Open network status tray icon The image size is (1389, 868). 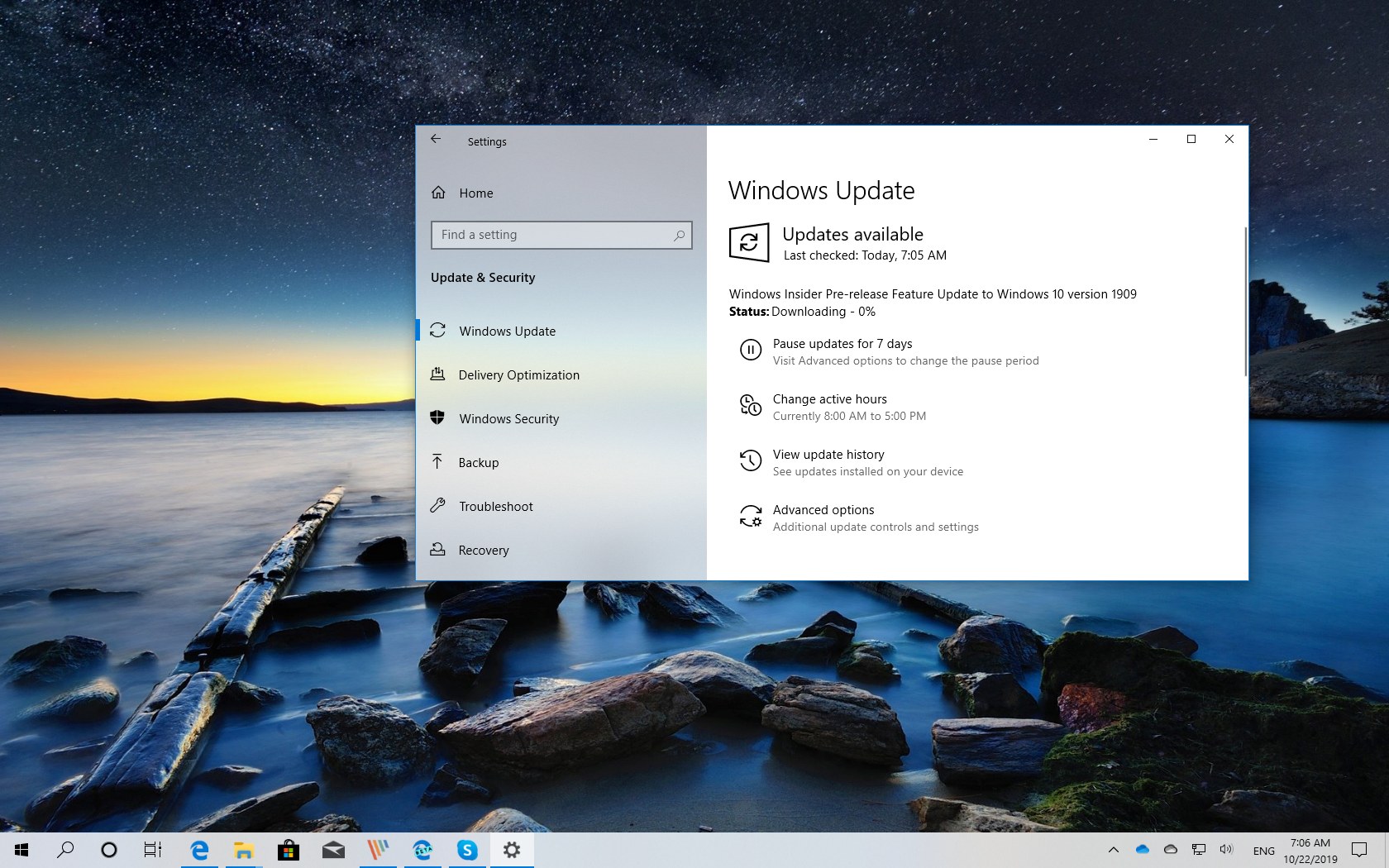coord(1199,849)
